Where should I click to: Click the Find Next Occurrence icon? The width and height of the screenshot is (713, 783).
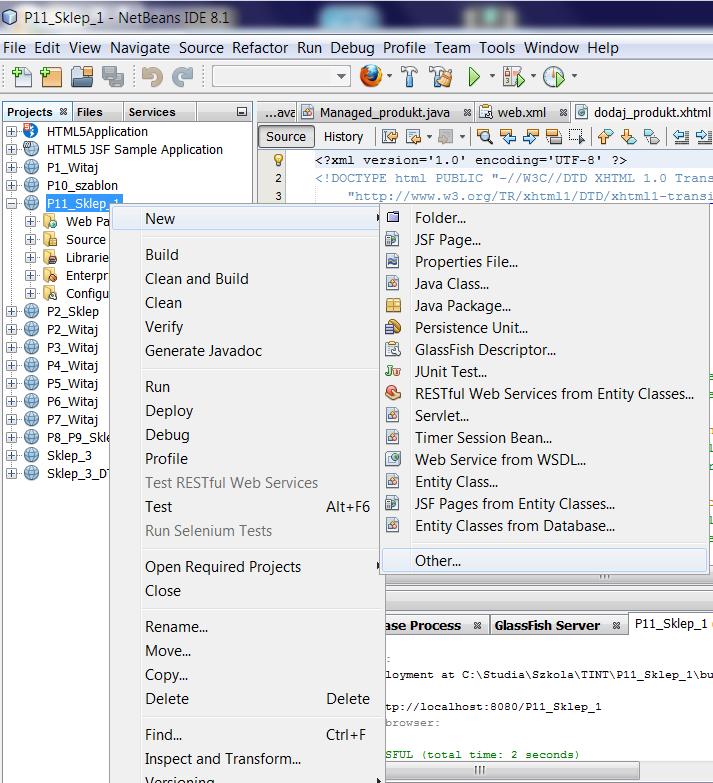click(x=531, y=136)
